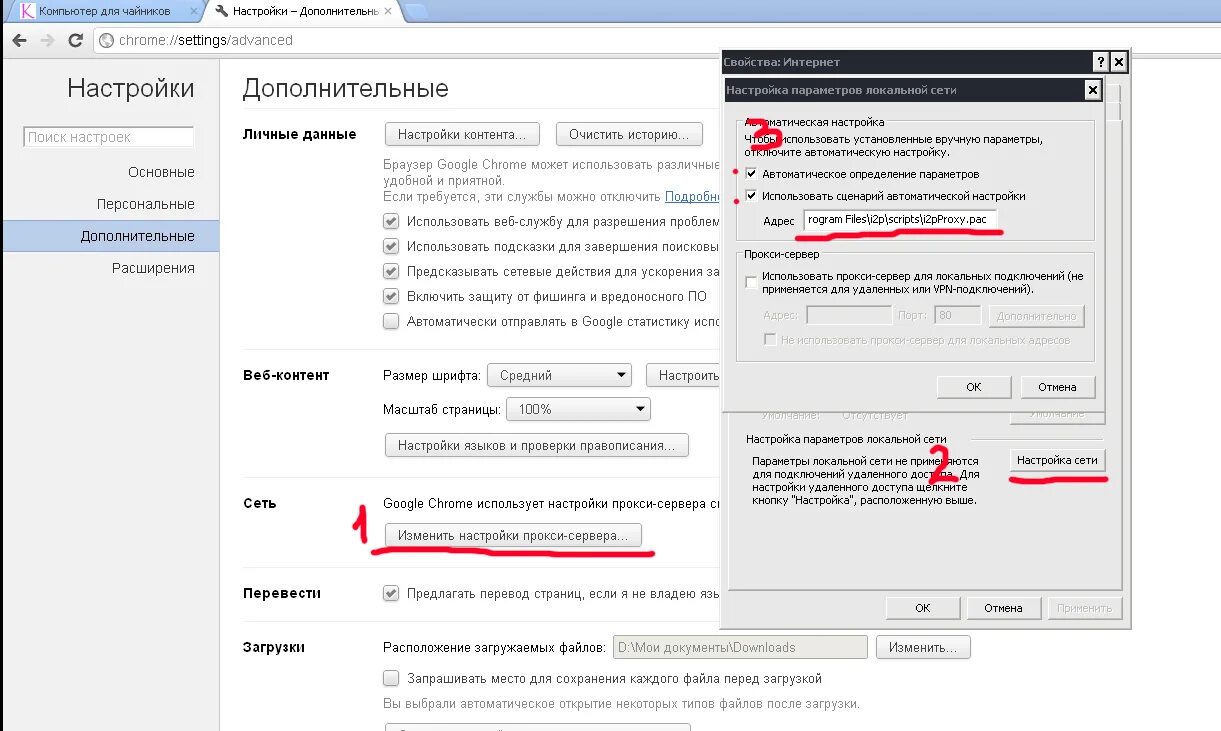This screenshot has height=731, width=1221.
Task: Open the Основные settings section
Action: click(x=161, y=172)
